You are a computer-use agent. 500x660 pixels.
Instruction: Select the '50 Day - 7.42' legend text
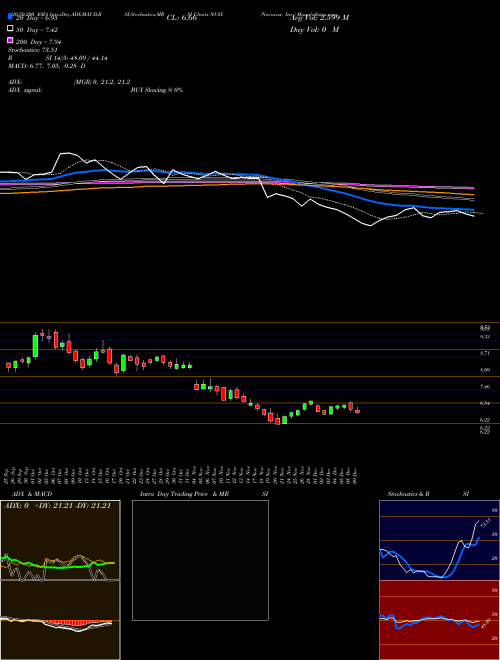[x=37, y=30]
